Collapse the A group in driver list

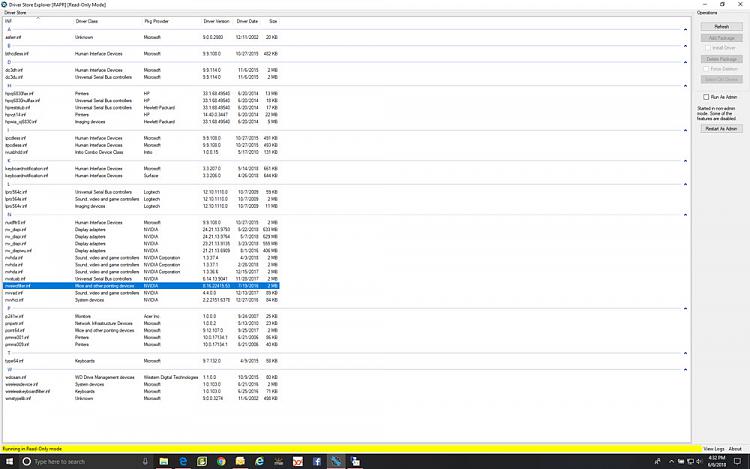tap(685, 30)
